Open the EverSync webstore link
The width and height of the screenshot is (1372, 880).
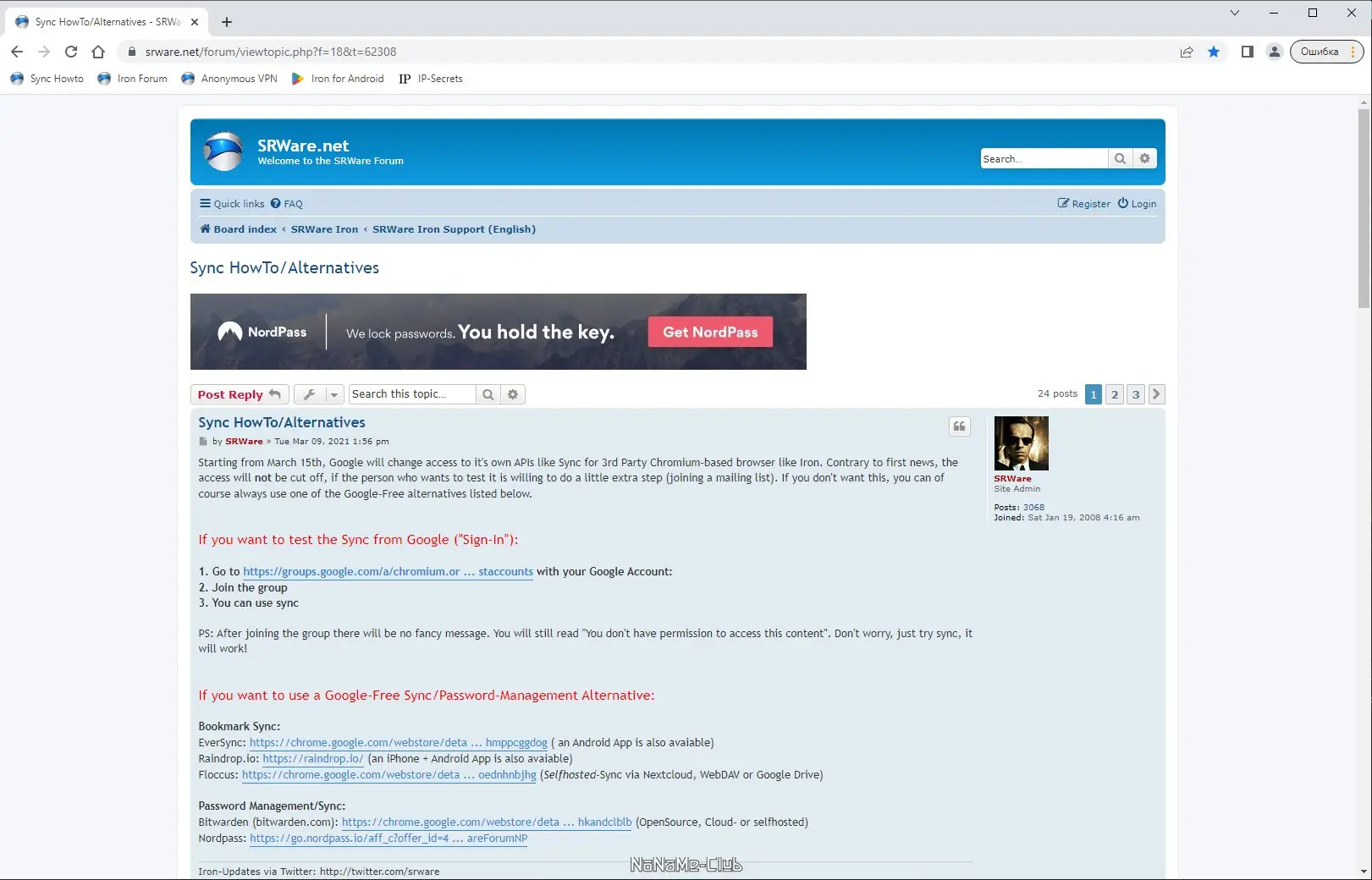[x=399, y=743]
